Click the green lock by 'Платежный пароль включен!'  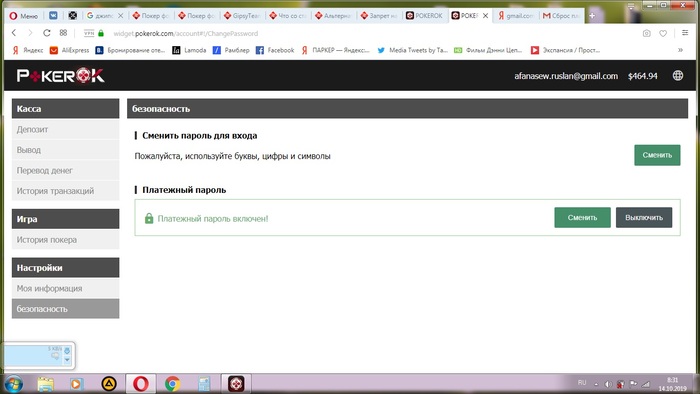point(149,218)
